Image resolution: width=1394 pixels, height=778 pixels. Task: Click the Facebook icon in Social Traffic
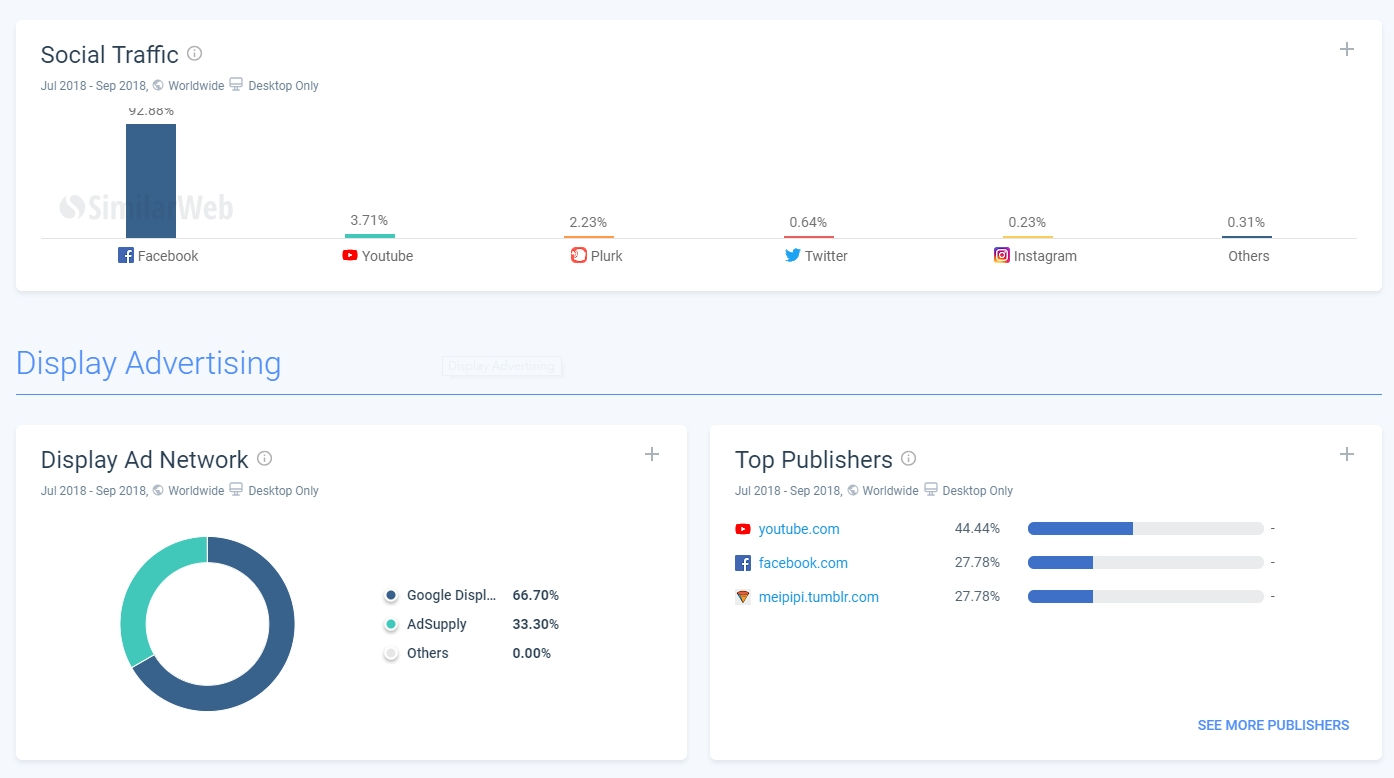pos(126,255)
